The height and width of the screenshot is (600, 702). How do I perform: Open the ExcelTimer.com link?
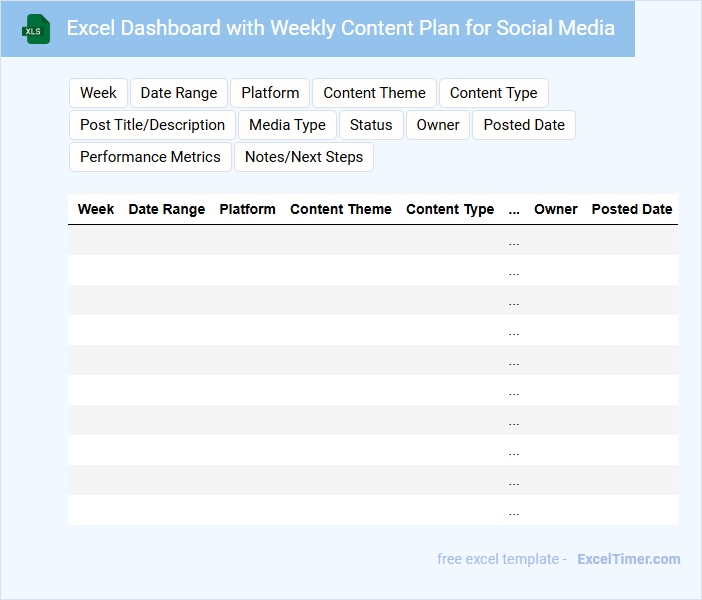628,559
